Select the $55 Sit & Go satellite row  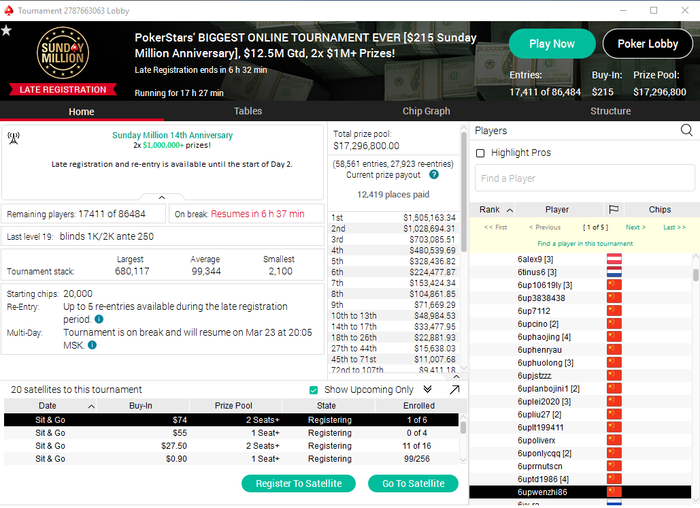pyautogui.click(x=231, y=433)
